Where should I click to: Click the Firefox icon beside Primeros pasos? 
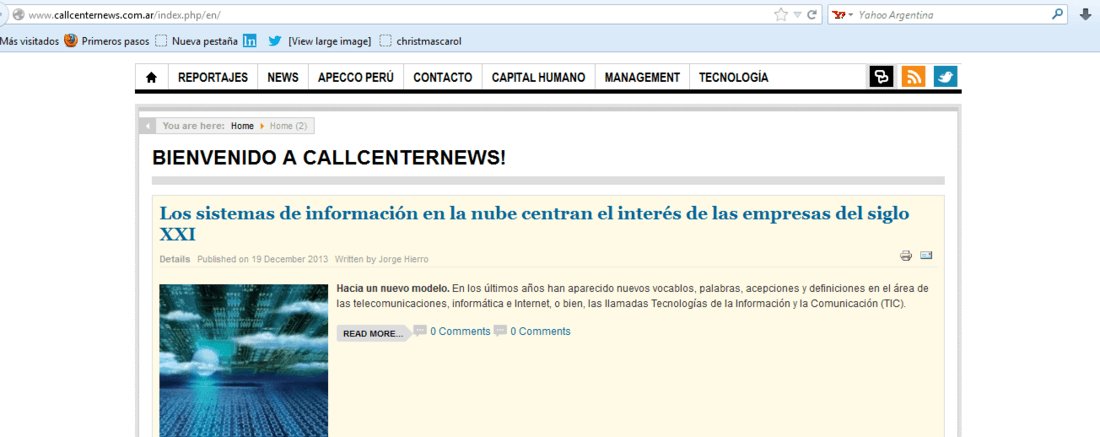tap(70, 41)
